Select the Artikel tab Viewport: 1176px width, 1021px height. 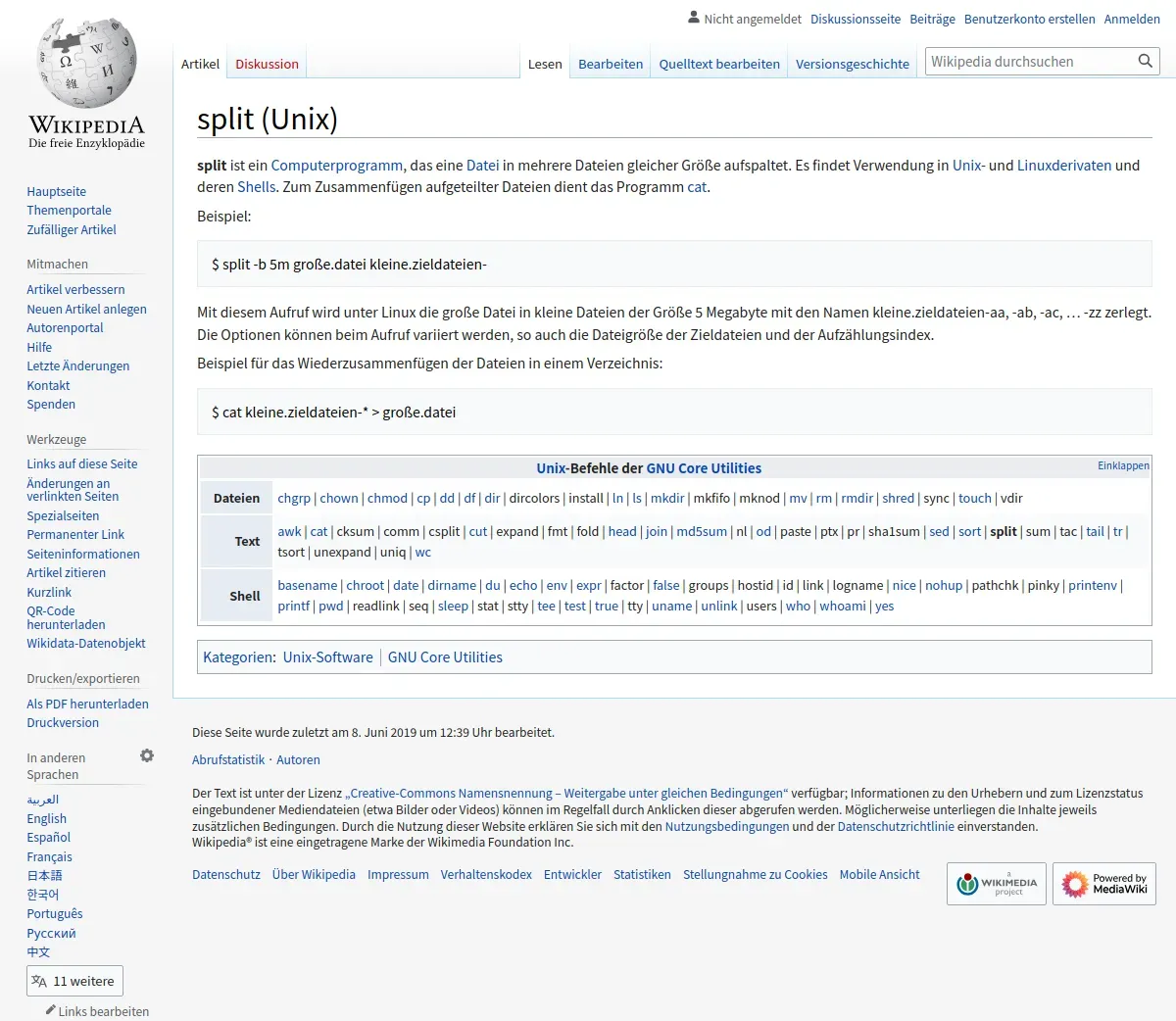click(200, 64)
